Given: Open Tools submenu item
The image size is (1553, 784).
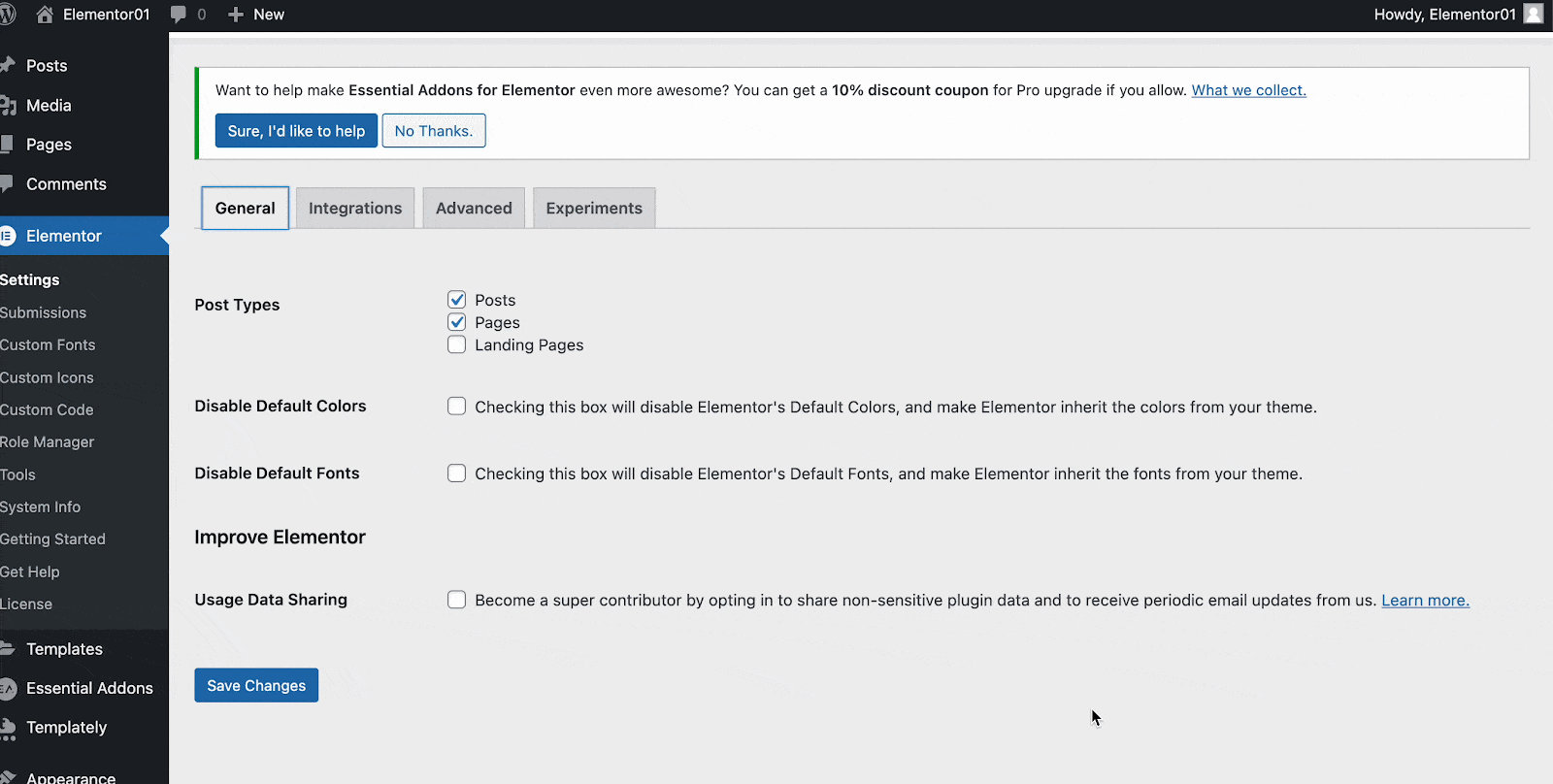Looking at the screenshot, I should coord(17,474).
